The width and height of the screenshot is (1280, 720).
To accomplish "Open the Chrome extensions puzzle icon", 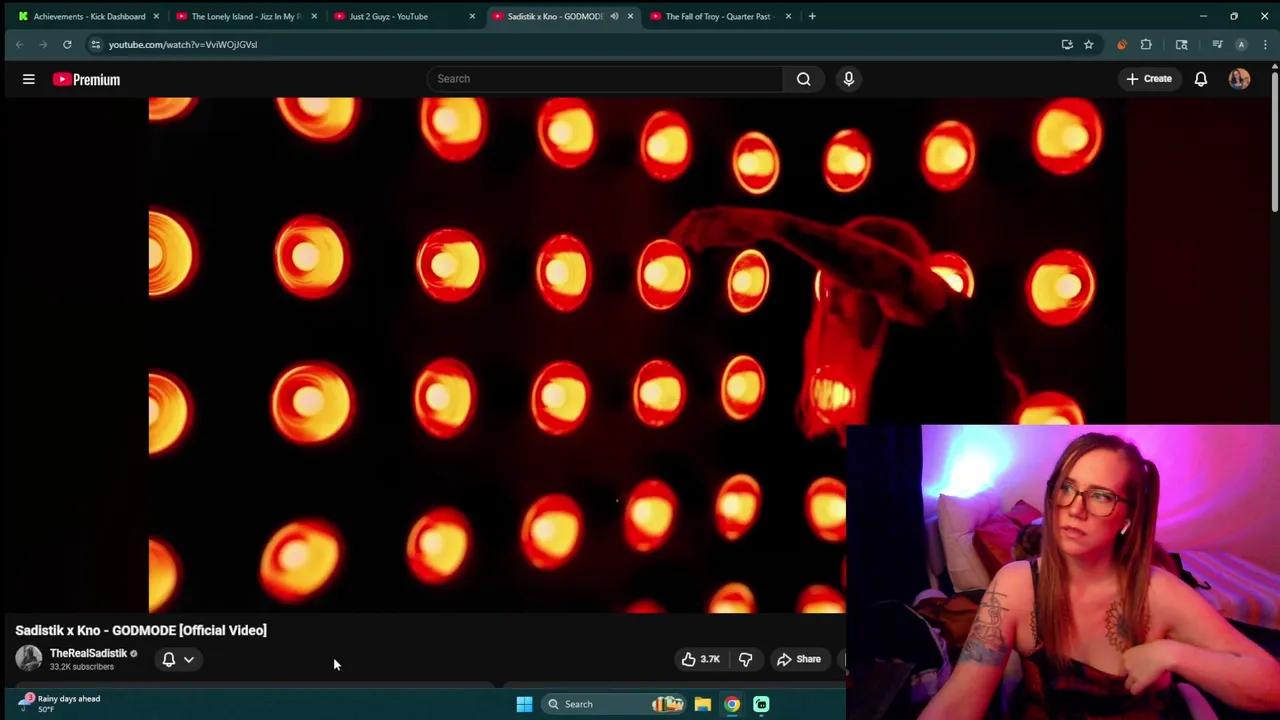I will [x=1146, y=44].
